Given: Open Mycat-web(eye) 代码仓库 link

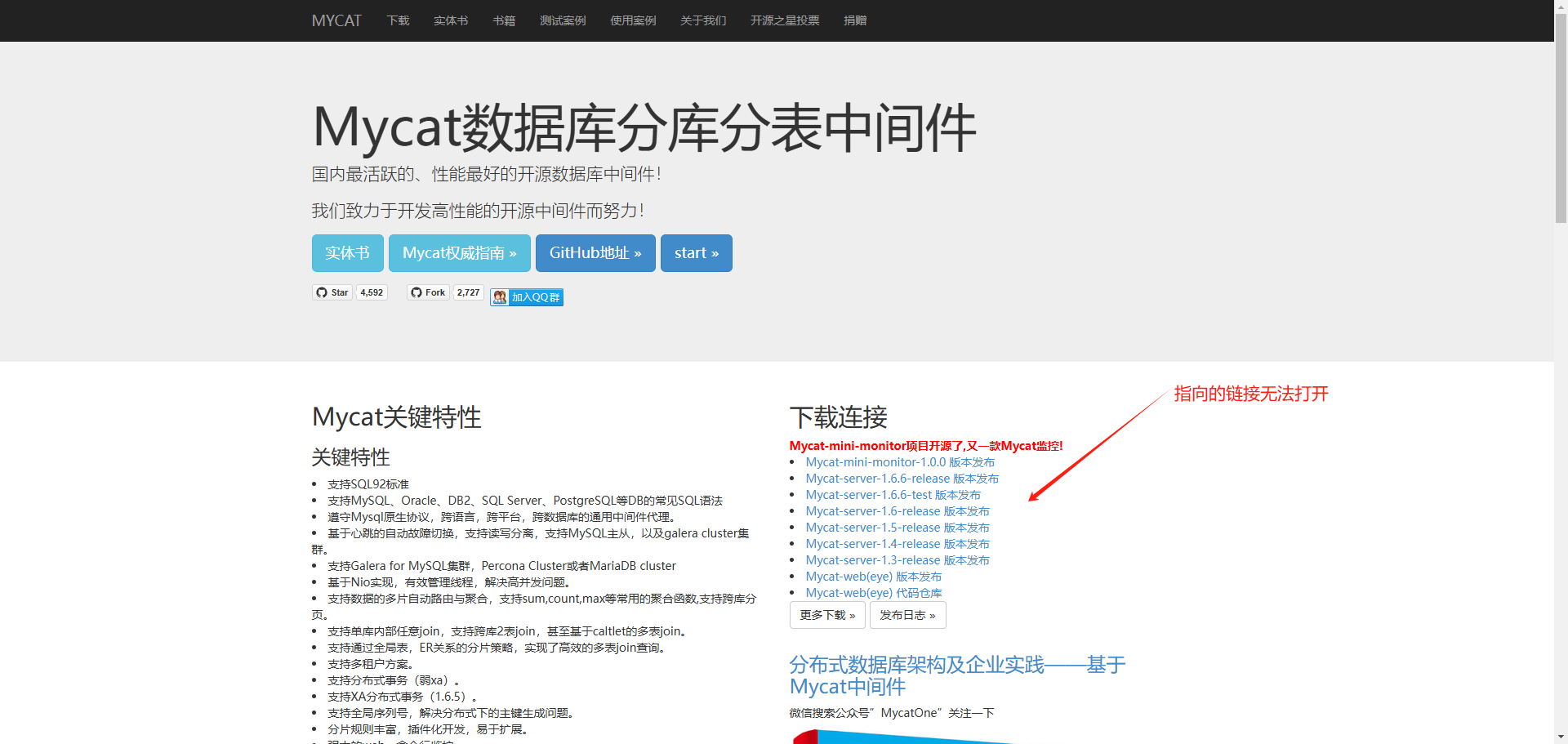Looking at the screenshot, I should [874, 593].
